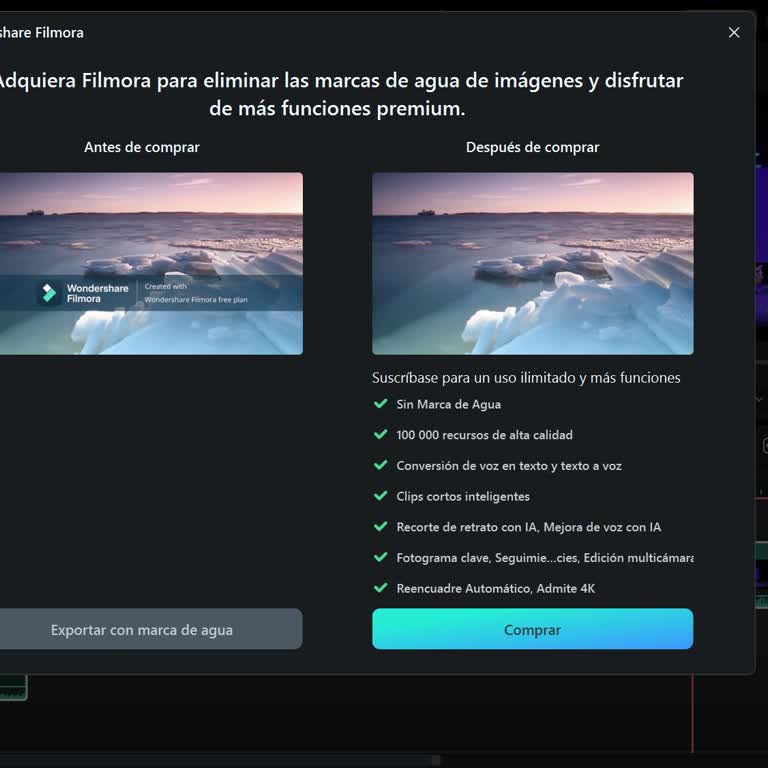Choose Exportar con marca de agua
This screenshot has height=768, width=768.
[x=149, y=629]
